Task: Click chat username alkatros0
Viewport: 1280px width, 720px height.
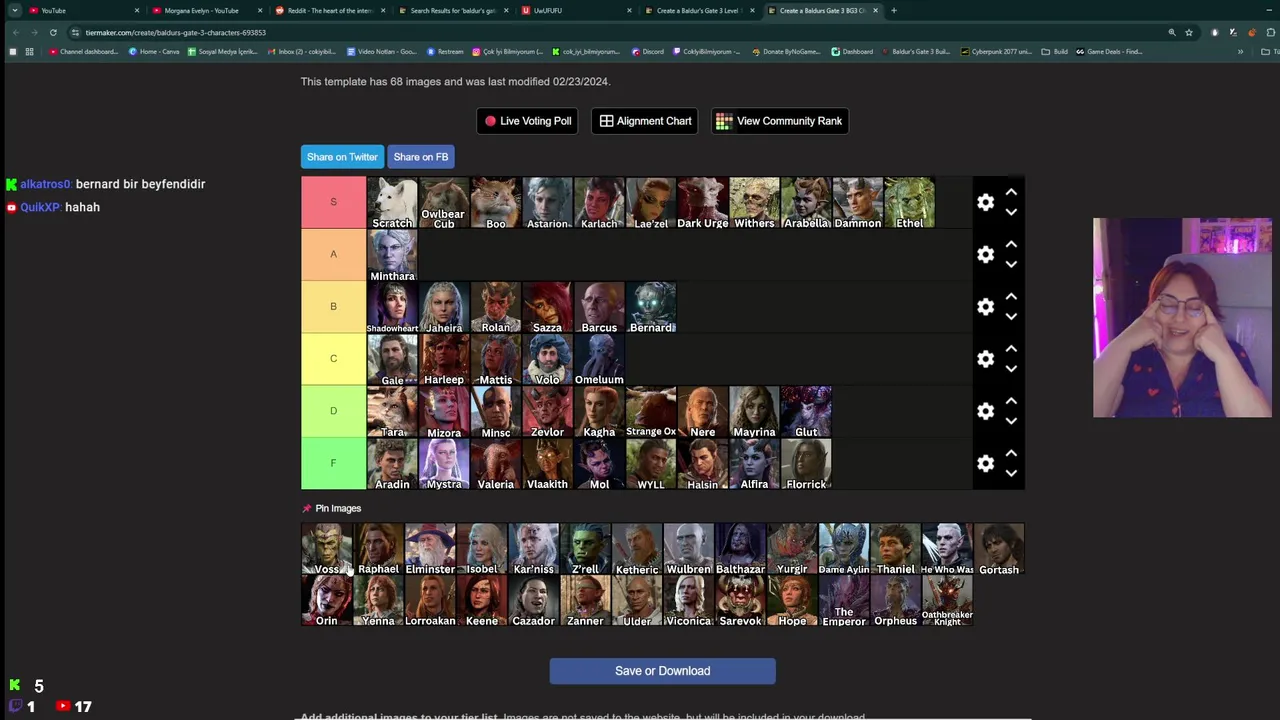Action: (45, 184)
